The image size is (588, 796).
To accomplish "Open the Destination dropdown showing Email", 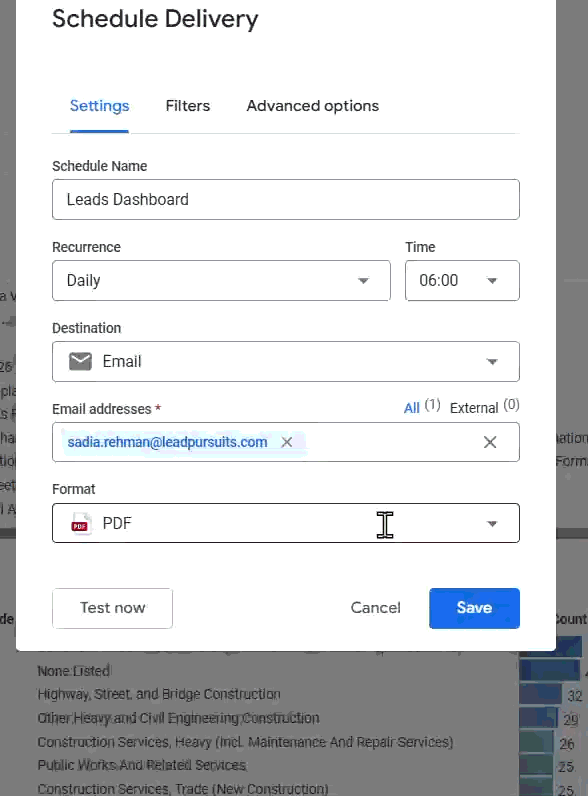I will 285,361.
